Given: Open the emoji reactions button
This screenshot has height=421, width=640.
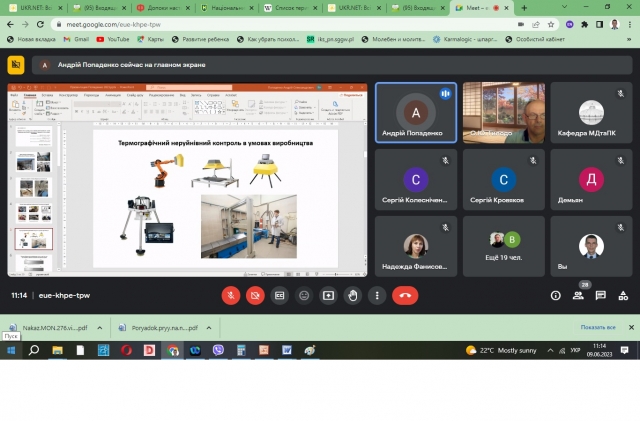Looking at the screenshot, I should coord(304,295).
